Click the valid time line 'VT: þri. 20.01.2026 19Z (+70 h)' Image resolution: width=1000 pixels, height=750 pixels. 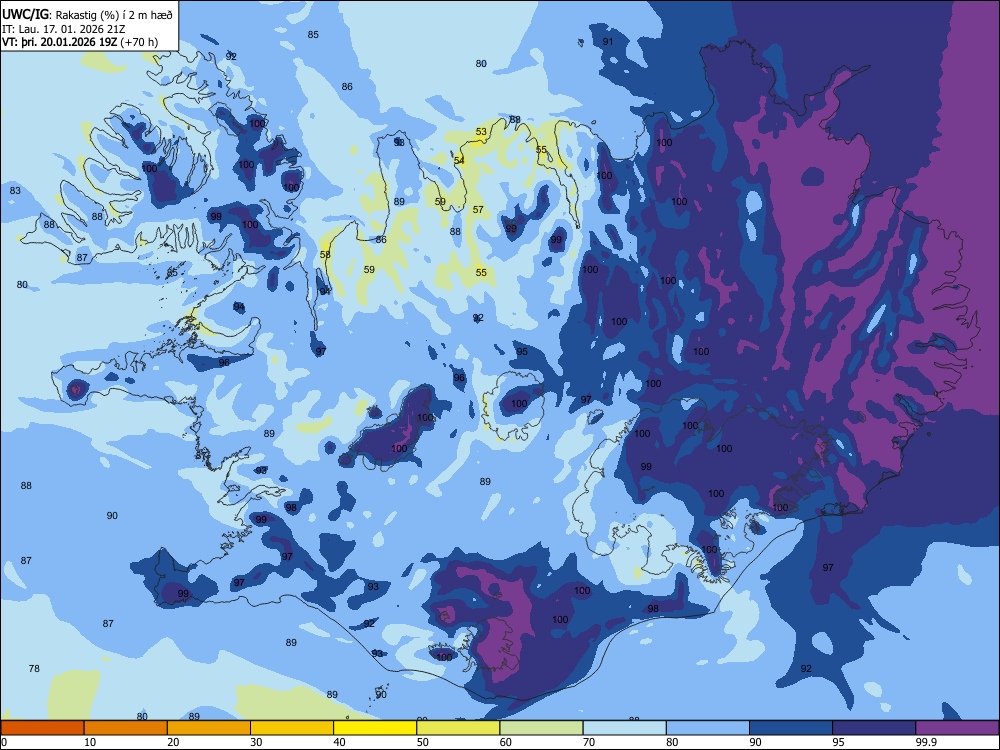[x=80, y=42]
